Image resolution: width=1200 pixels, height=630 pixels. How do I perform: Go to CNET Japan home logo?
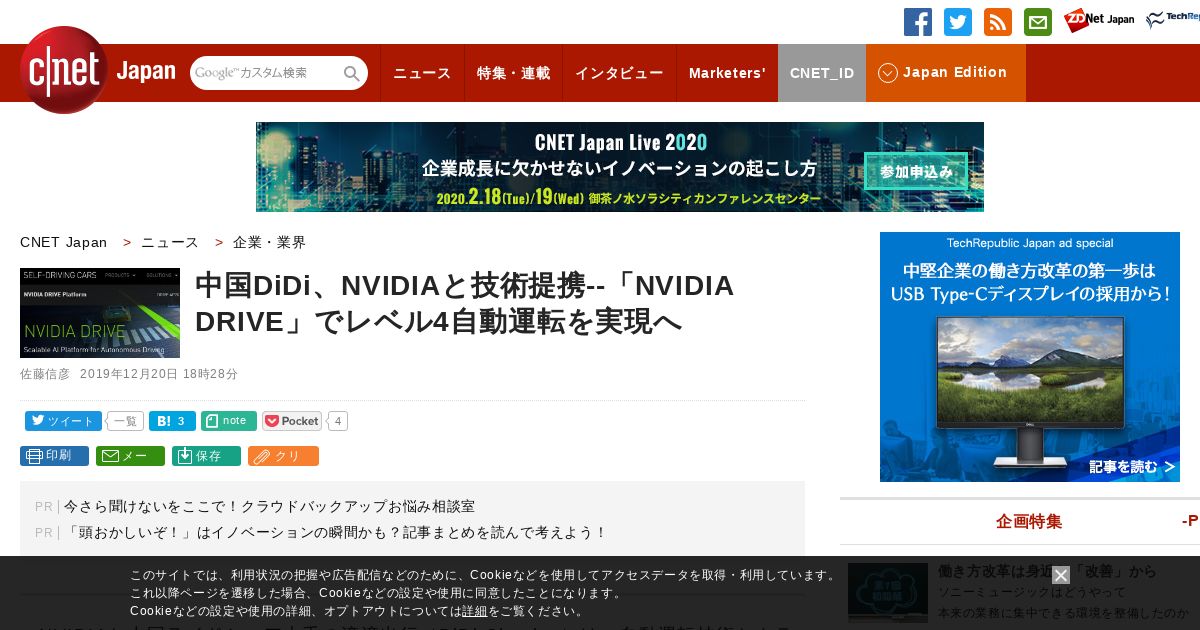97,70
